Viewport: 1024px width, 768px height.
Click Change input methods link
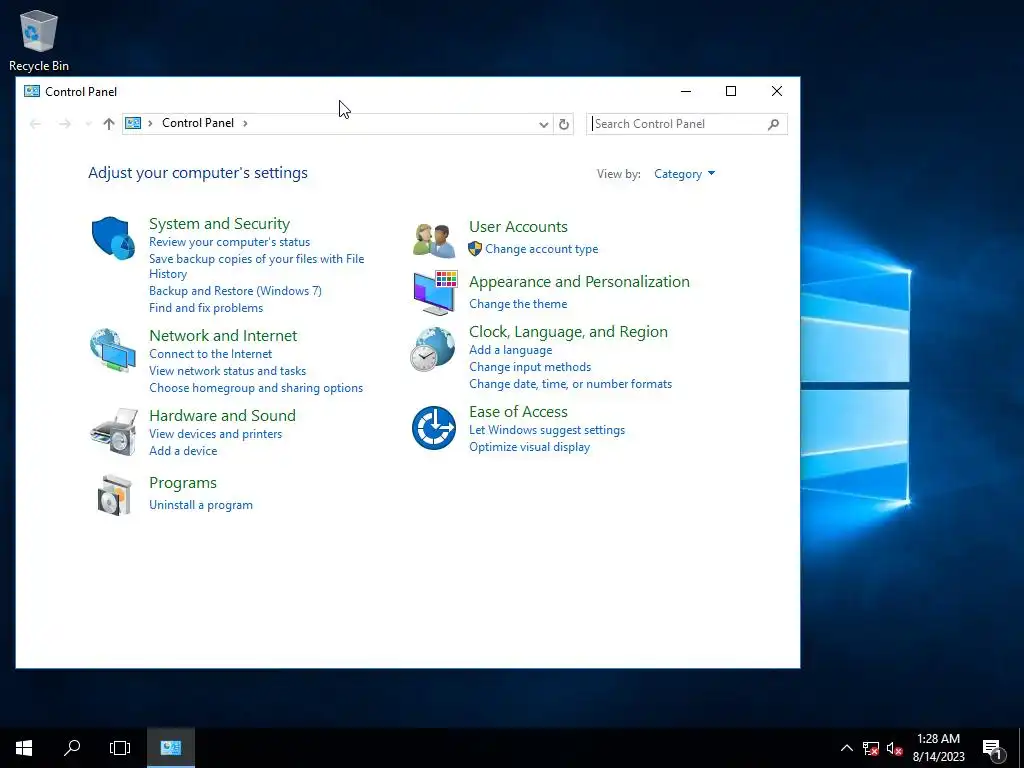[530, 366]
